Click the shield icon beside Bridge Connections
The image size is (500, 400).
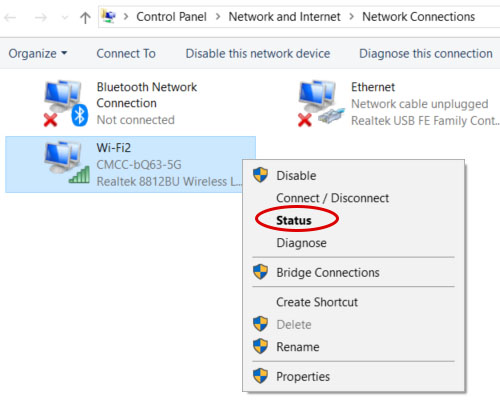[x=260, y=272]
